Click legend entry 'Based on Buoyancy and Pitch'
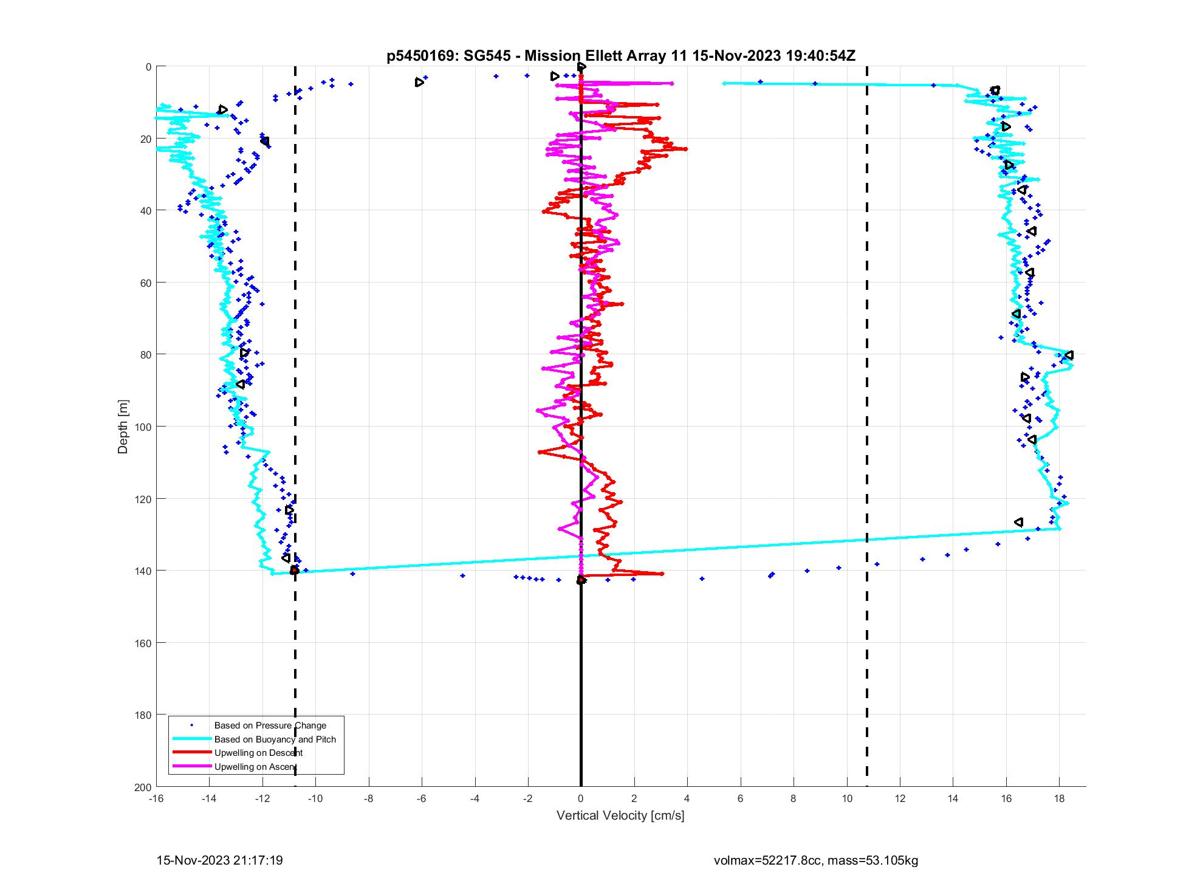 pyautogui.click(x=276, y=738)
